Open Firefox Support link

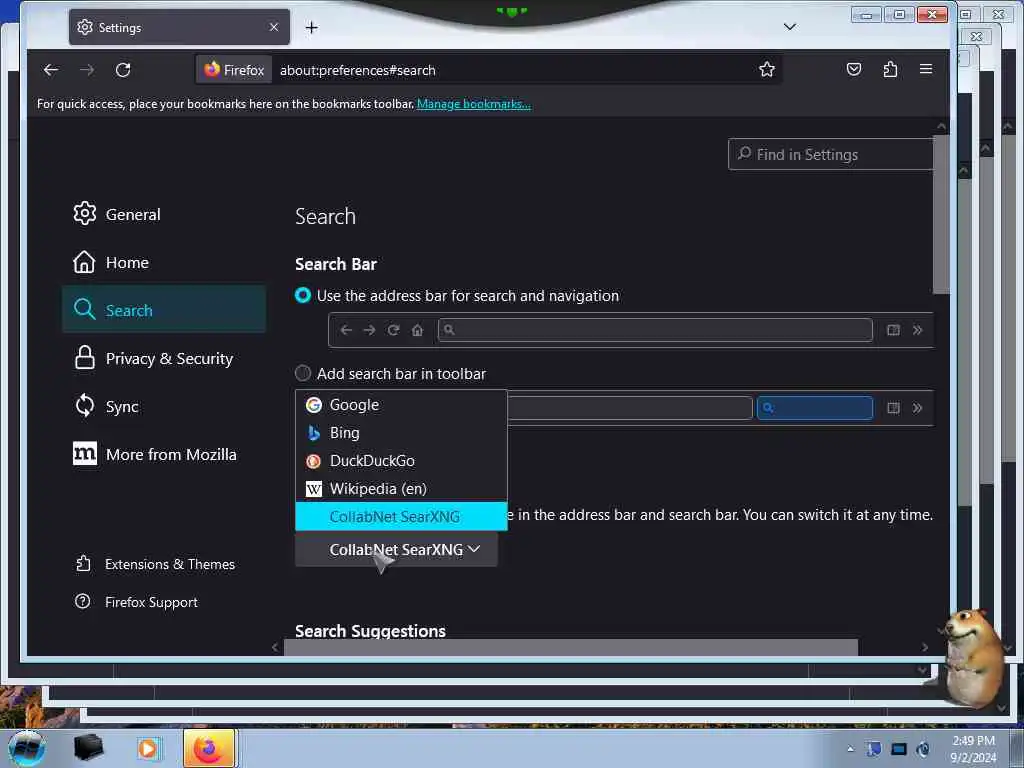136,602
